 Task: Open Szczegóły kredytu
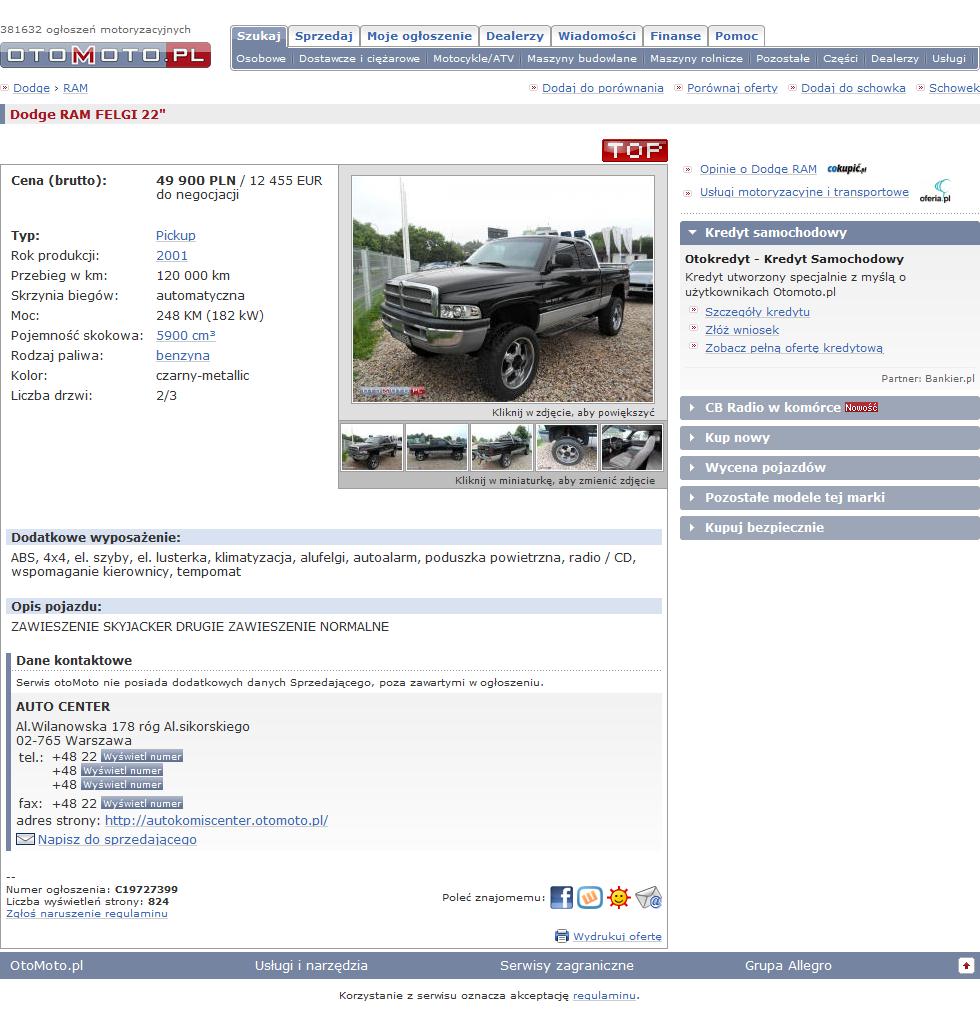[x=757, y=312]
